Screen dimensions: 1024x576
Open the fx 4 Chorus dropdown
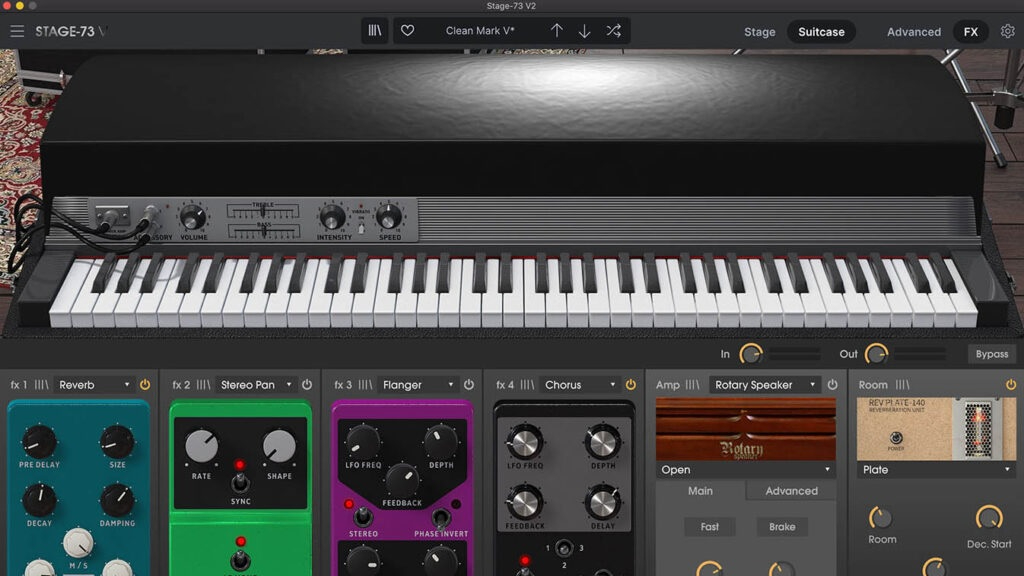point(580,385)
